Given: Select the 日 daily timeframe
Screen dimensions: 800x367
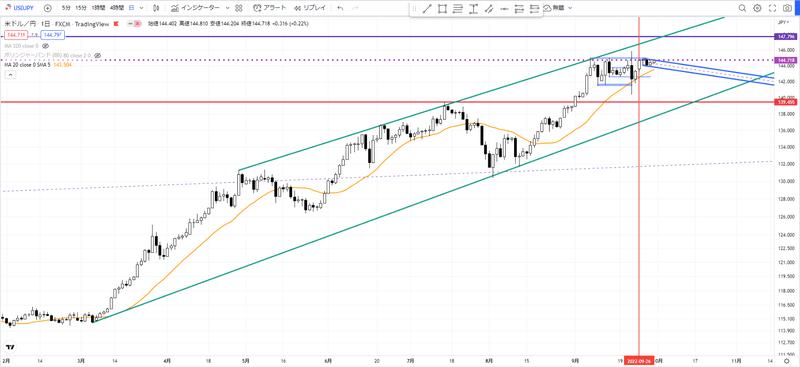Looking at the screenshot, I should click(132, 8).
